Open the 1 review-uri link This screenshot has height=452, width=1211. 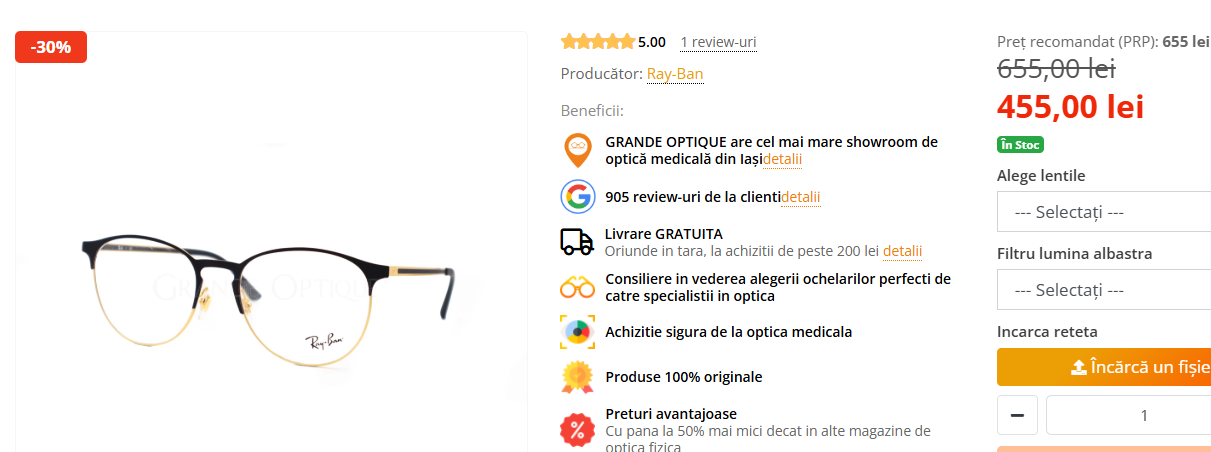[718, 42]
